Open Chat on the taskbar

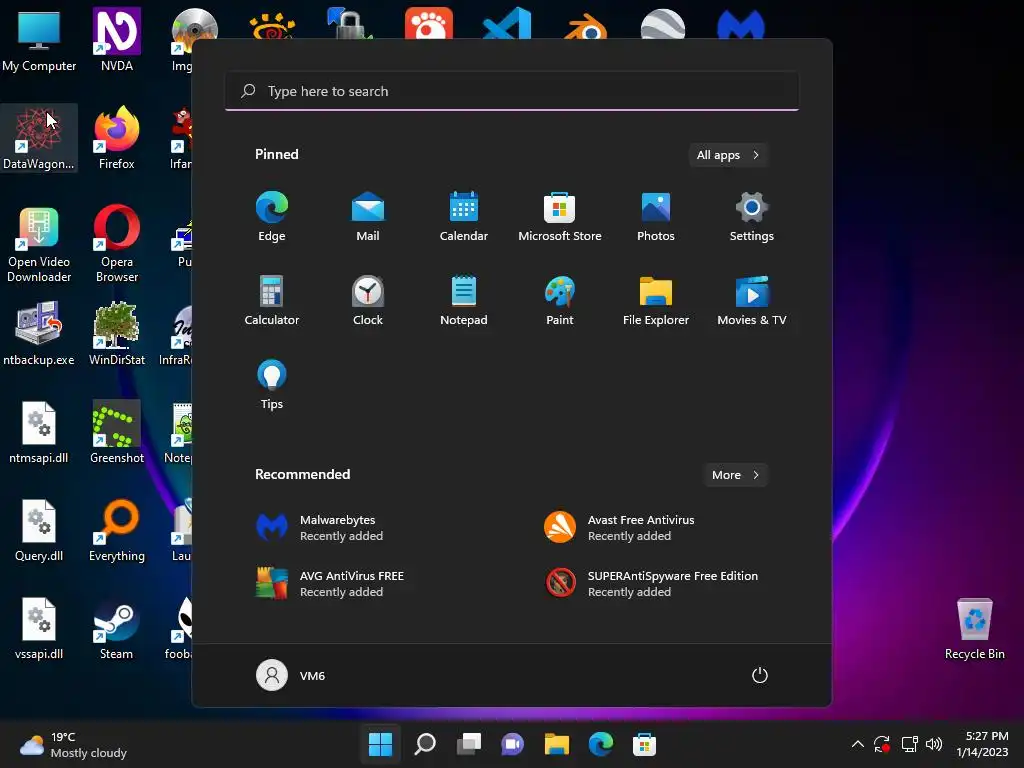(513, 744)
